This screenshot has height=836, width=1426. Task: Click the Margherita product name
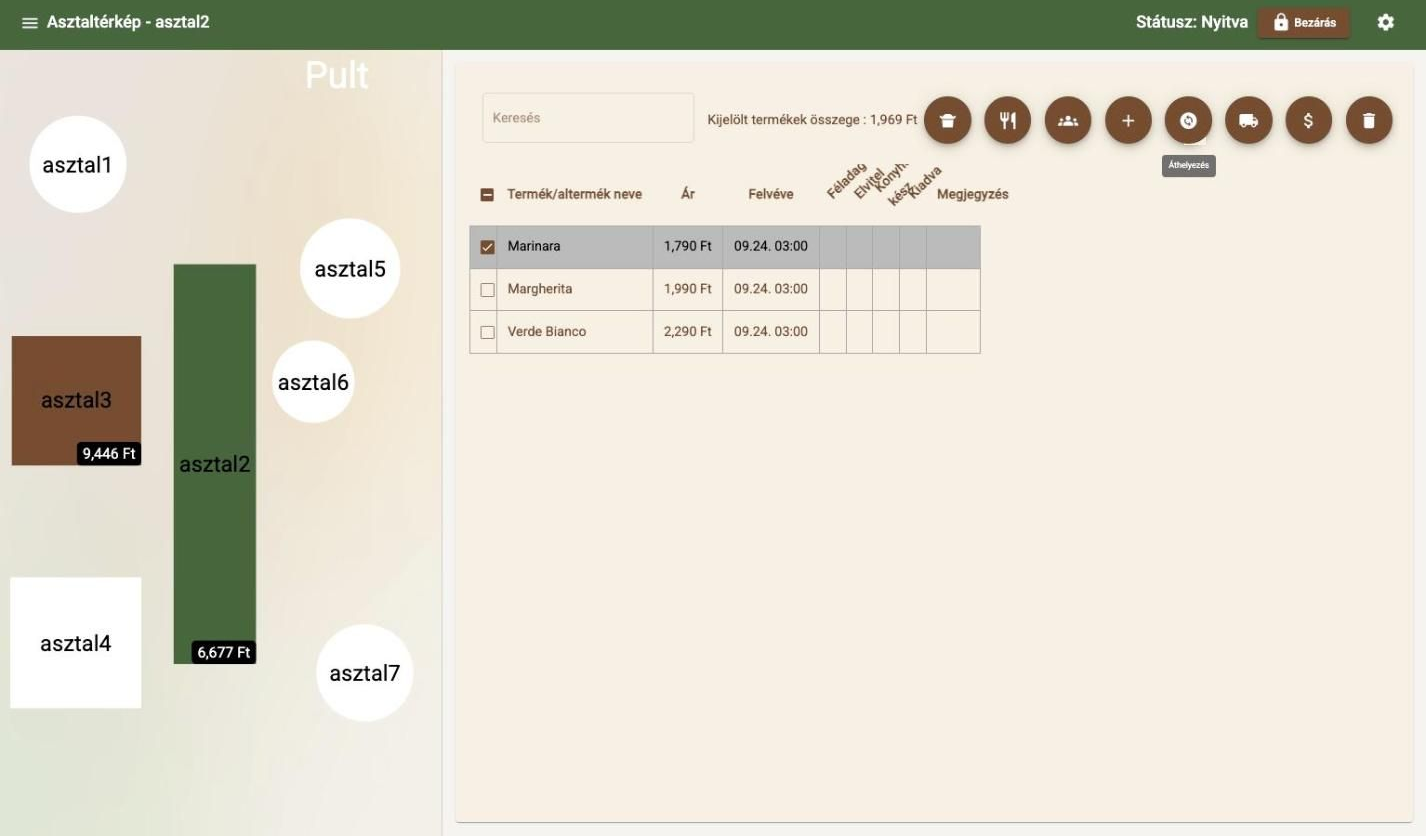click(540, 289)
